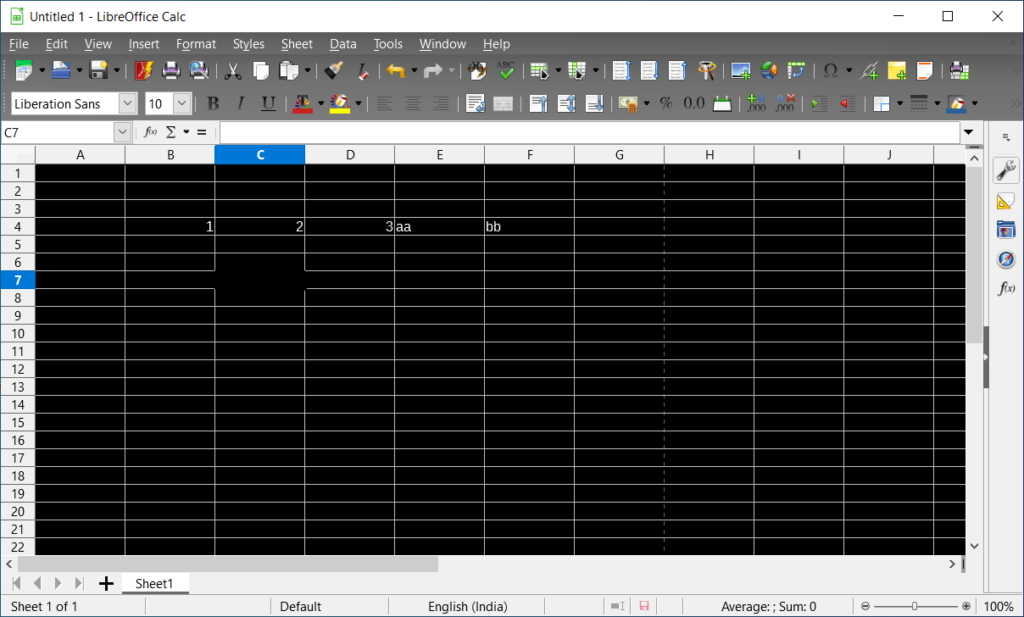The image size is (1024, 617).
Task: Run the spelling check icon
Action: (505, 71)
